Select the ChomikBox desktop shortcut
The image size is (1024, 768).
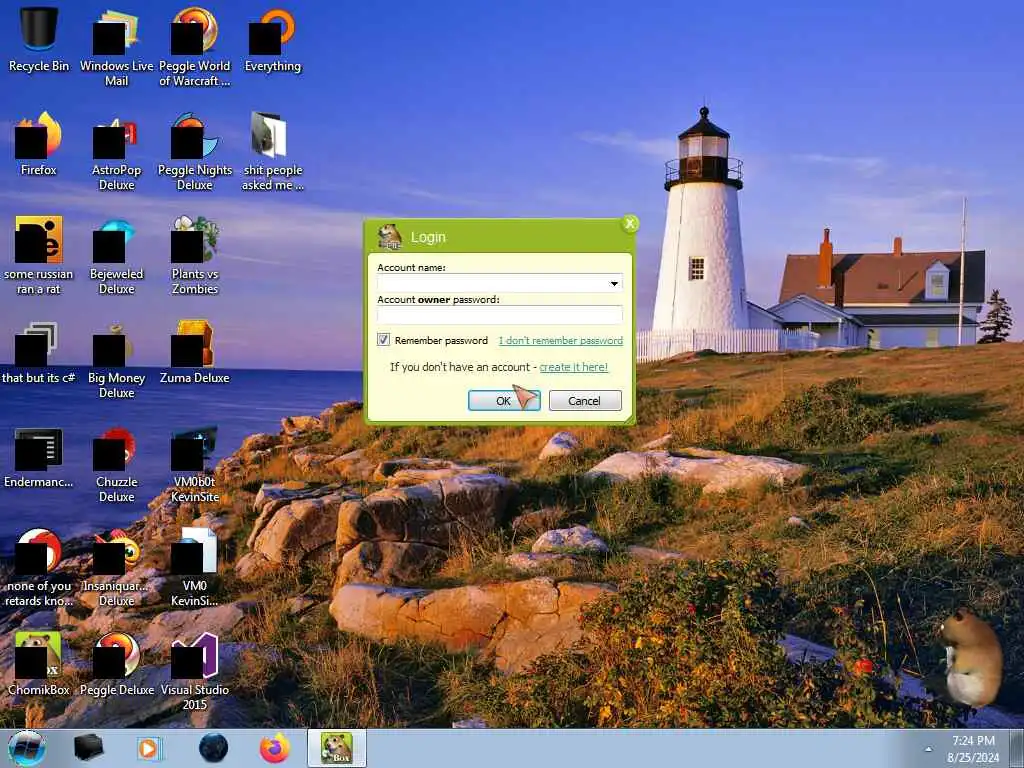click(x=39, y=664)
